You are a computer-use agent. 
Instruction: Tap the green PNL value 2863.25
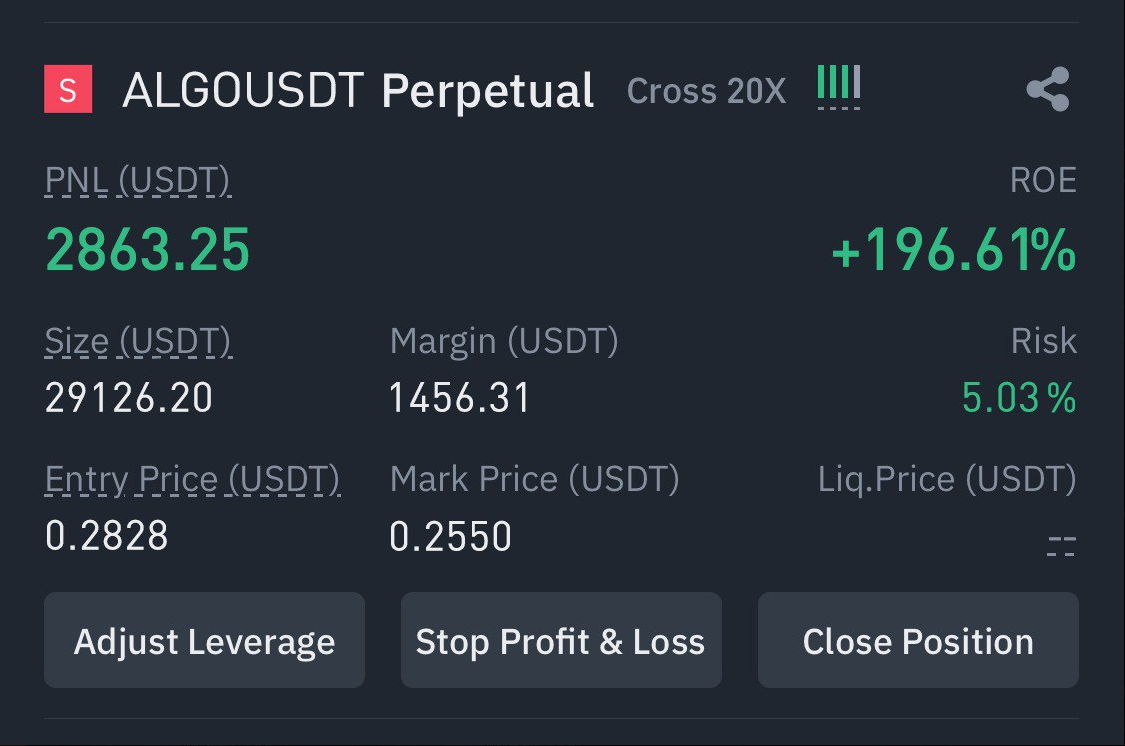pyautogui.click(x=148, y=250)
